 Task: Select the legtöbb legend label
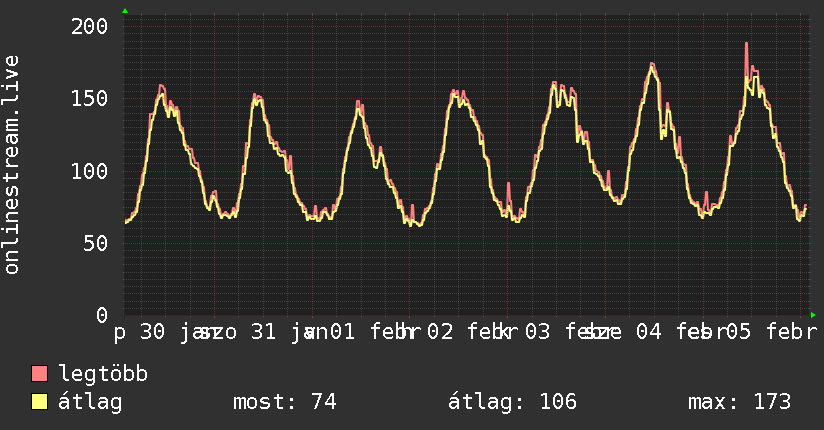point(103,373)
